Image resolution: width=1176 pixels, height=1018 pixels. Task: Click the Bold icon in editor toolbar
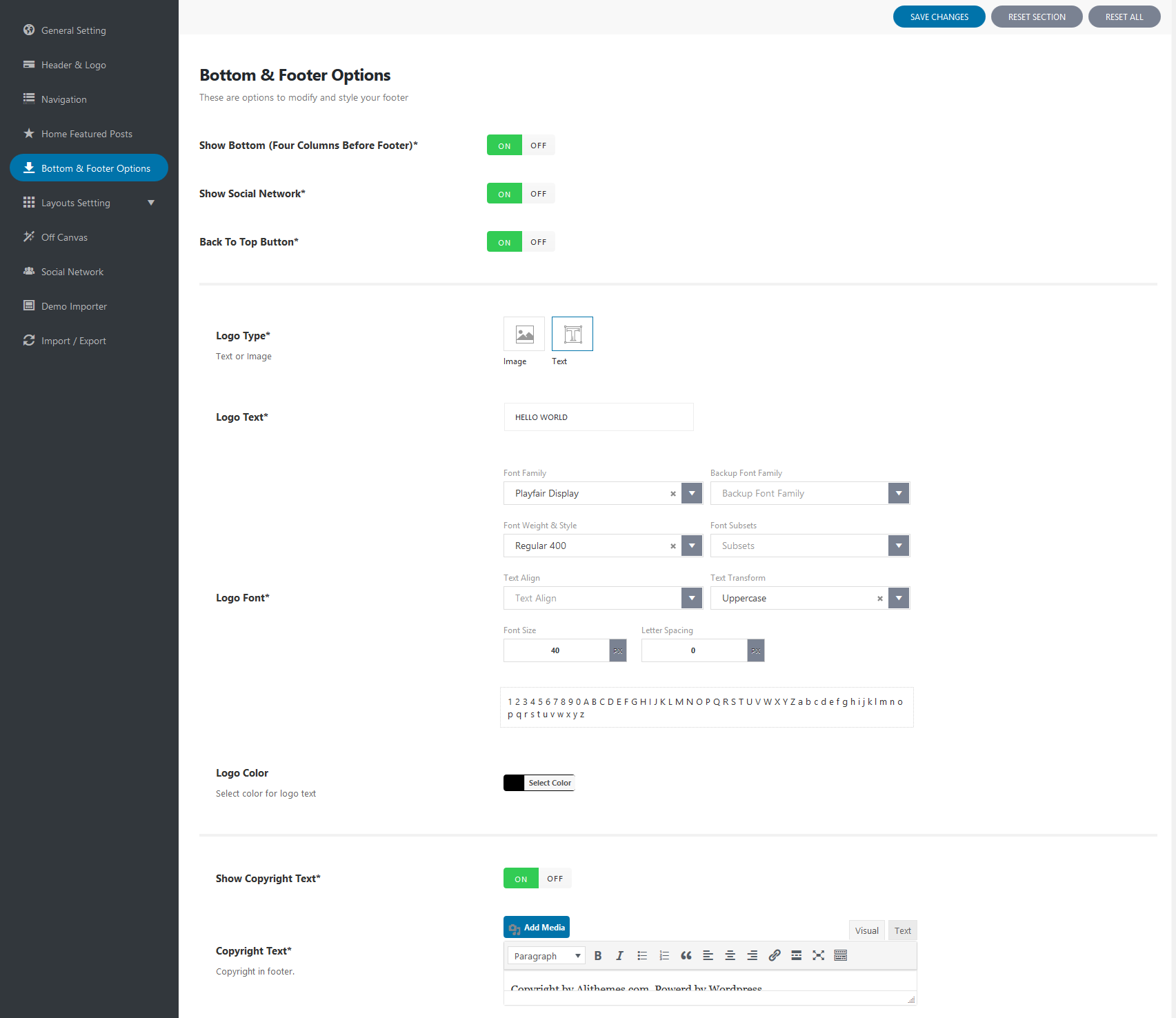[598, 955]
